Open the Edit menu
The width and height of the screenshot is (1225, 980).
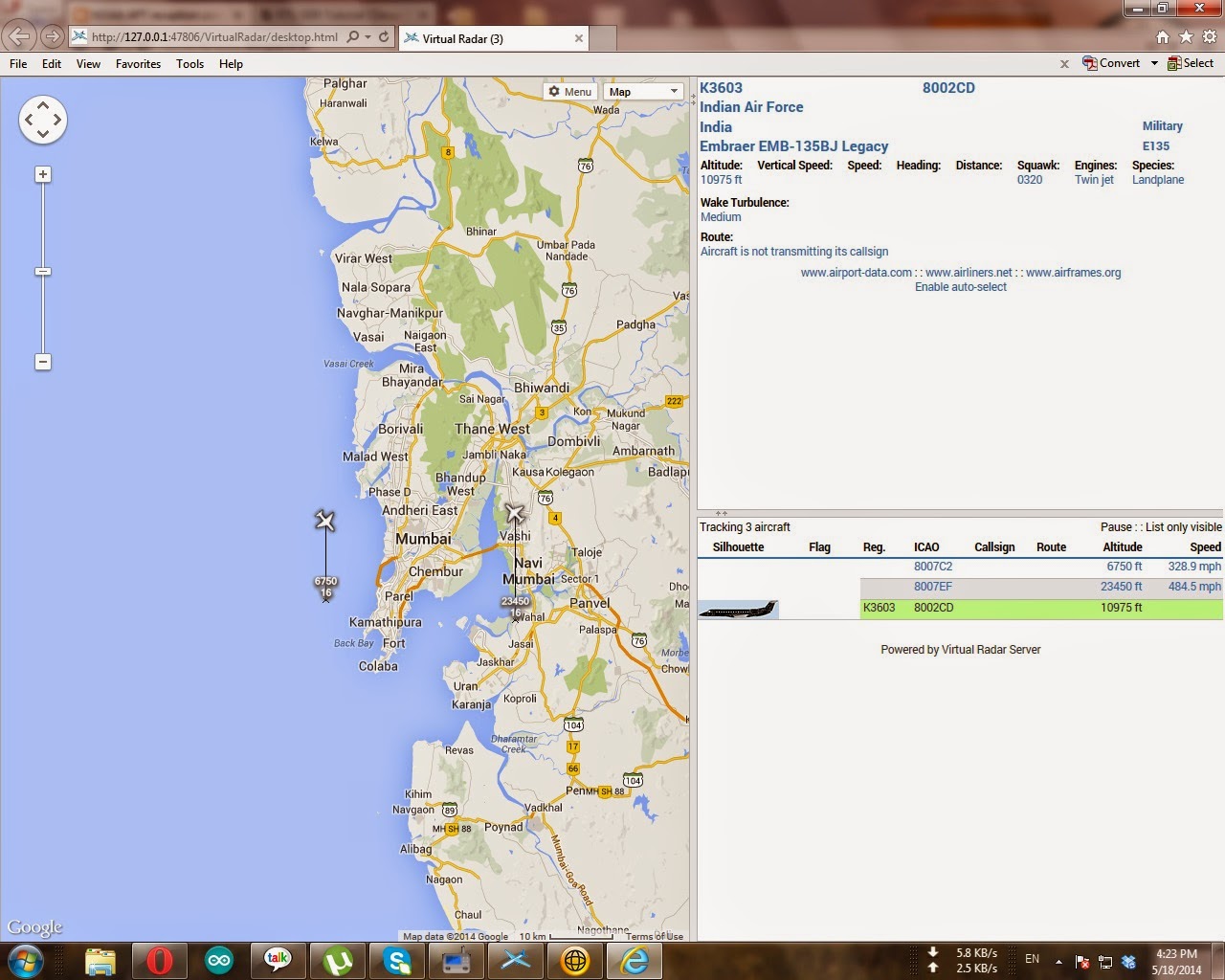pyautogui.click(x=52, y=64)
